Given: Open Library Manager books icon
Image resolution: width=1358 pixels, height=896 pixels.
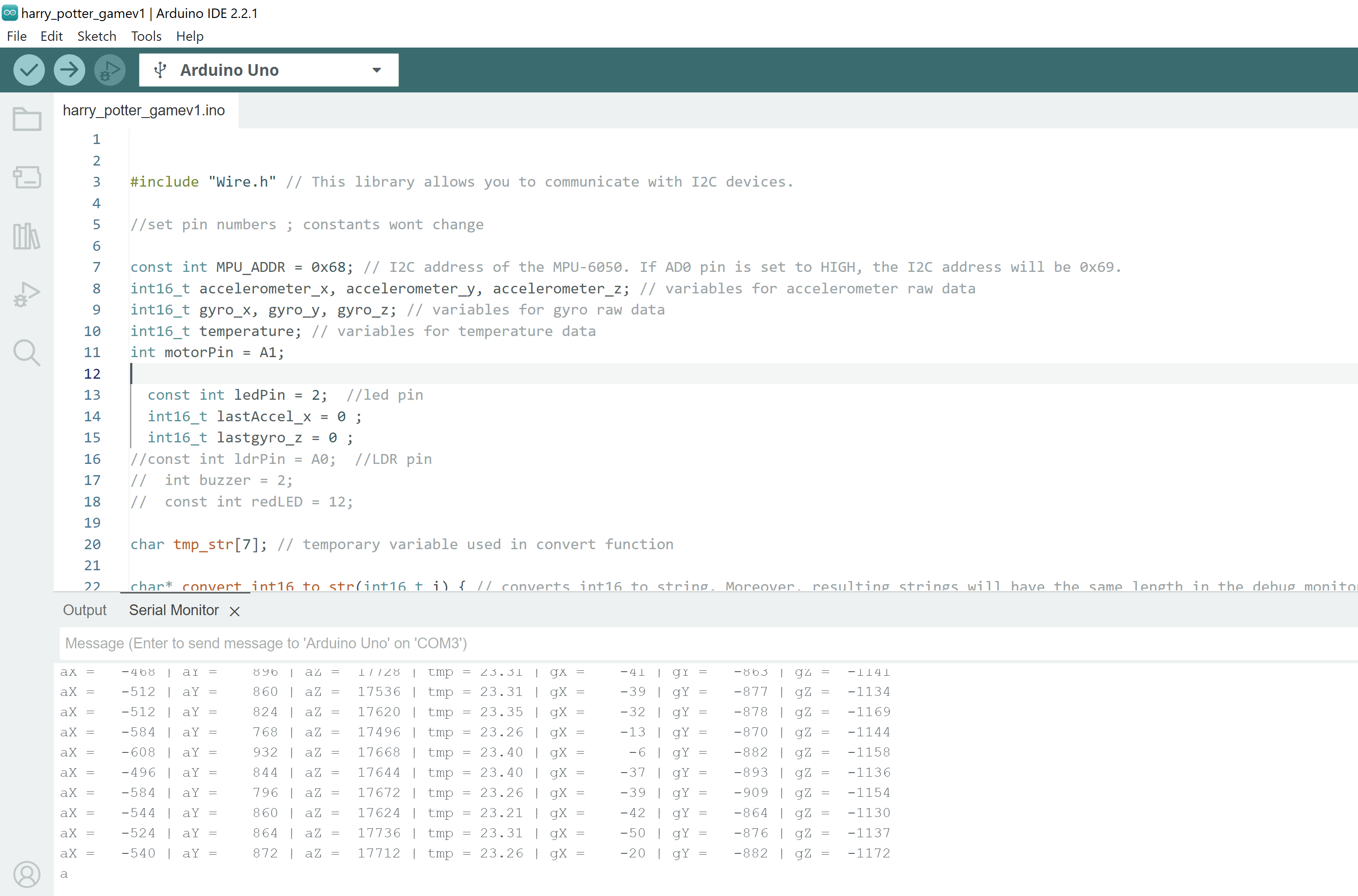Looking at the screenshot, I should pyautogui.click(x=27, y=236).
